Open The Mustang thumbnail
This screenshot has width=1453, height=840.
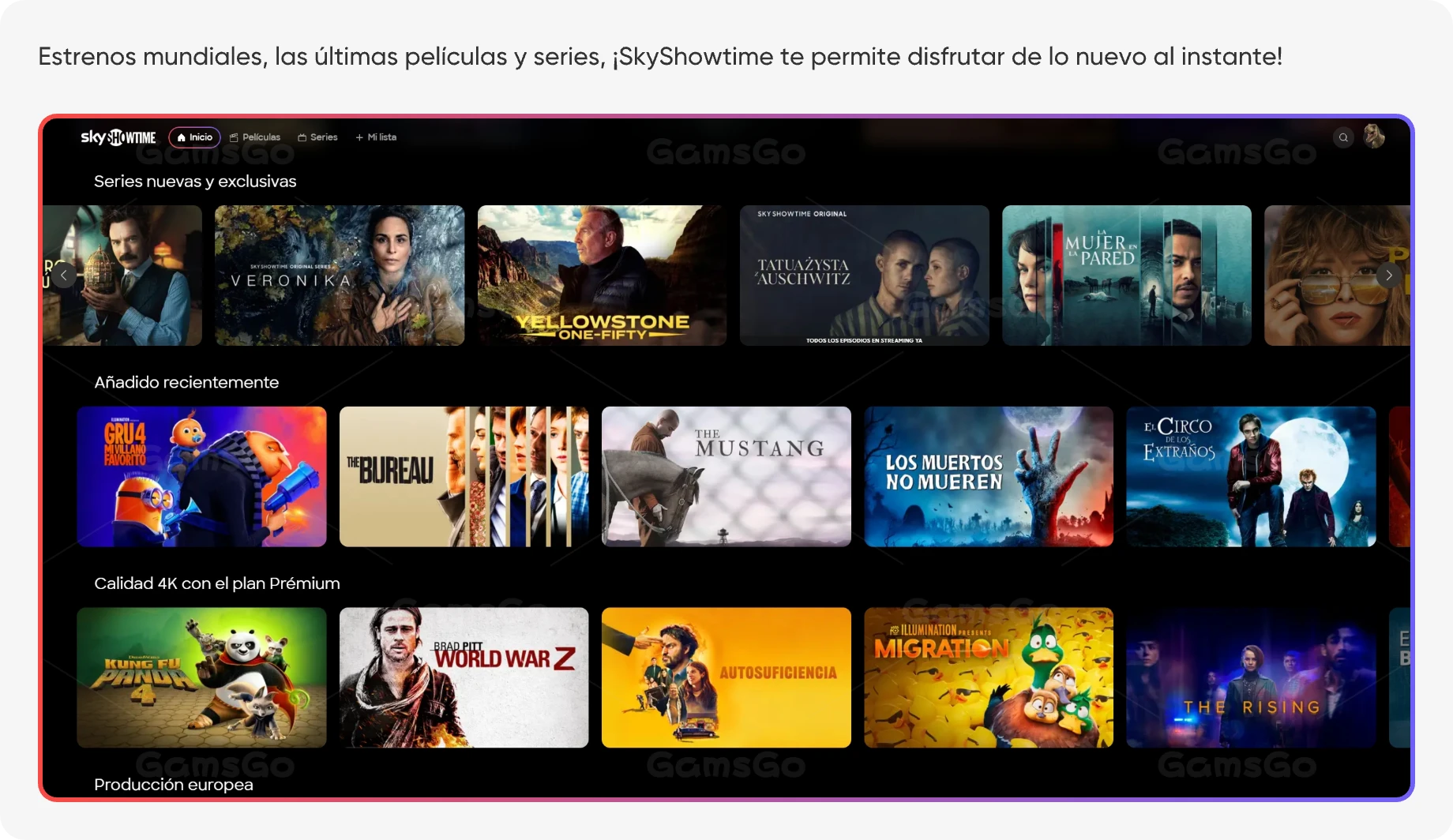click(726, 477)
